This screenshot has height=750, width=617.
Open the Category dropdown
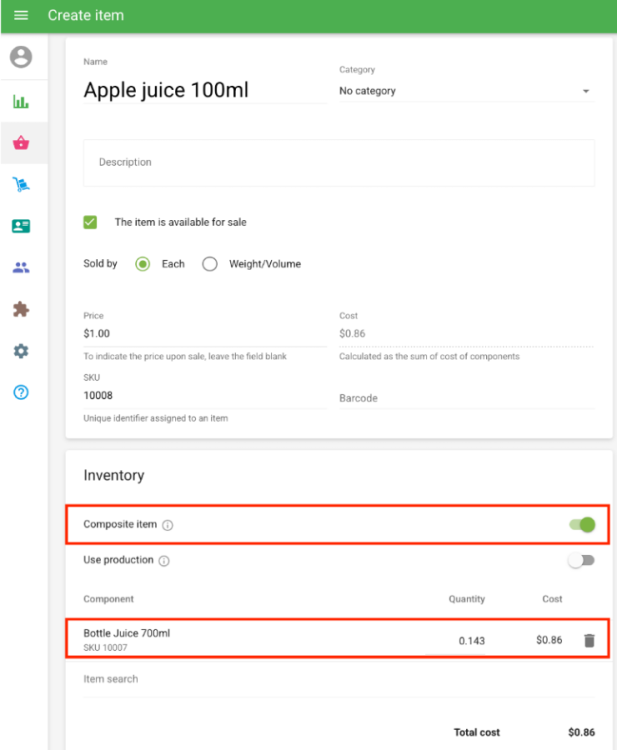click(x=466, y=91)
